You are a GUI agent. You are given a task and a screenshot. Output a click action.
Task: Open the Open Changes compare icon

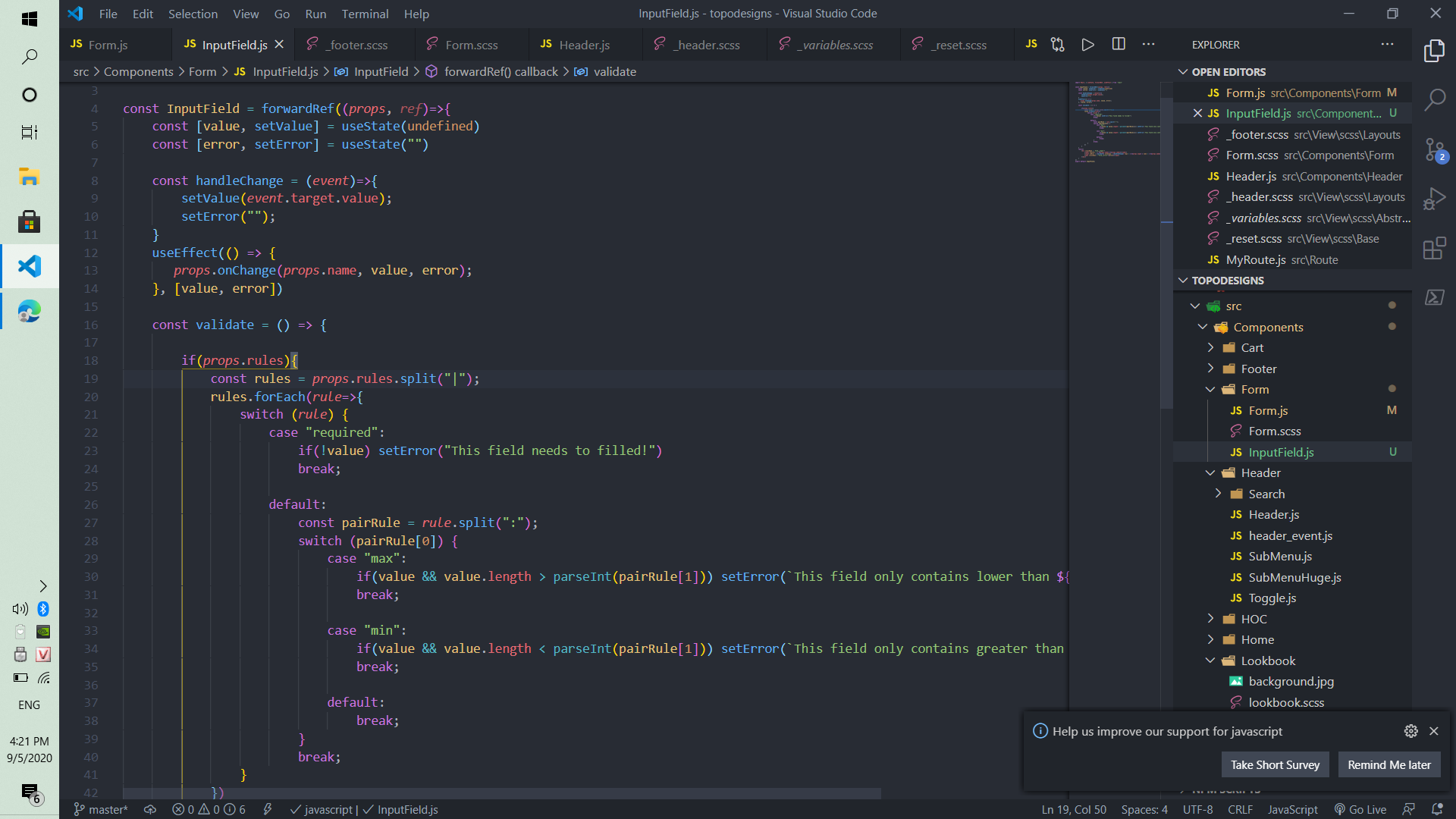[x=1057, y=45]
